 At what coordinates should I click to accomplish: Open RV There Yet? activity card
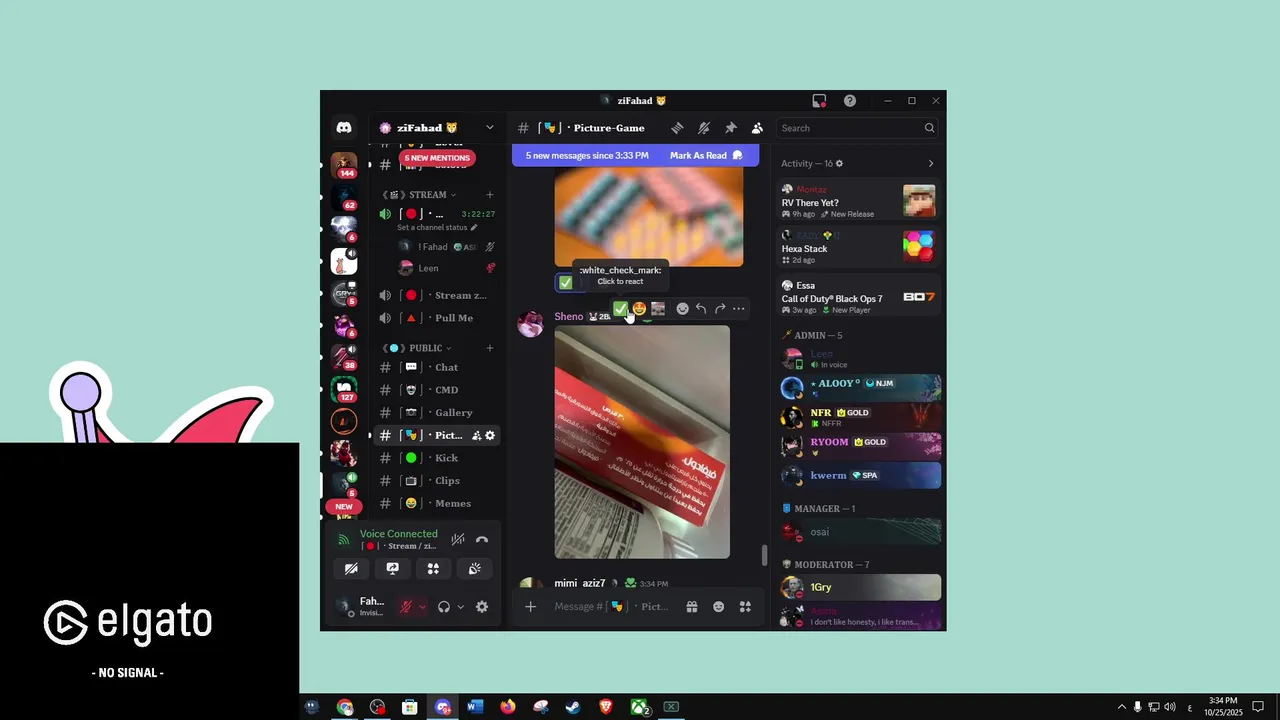click(x=859, y=201)
